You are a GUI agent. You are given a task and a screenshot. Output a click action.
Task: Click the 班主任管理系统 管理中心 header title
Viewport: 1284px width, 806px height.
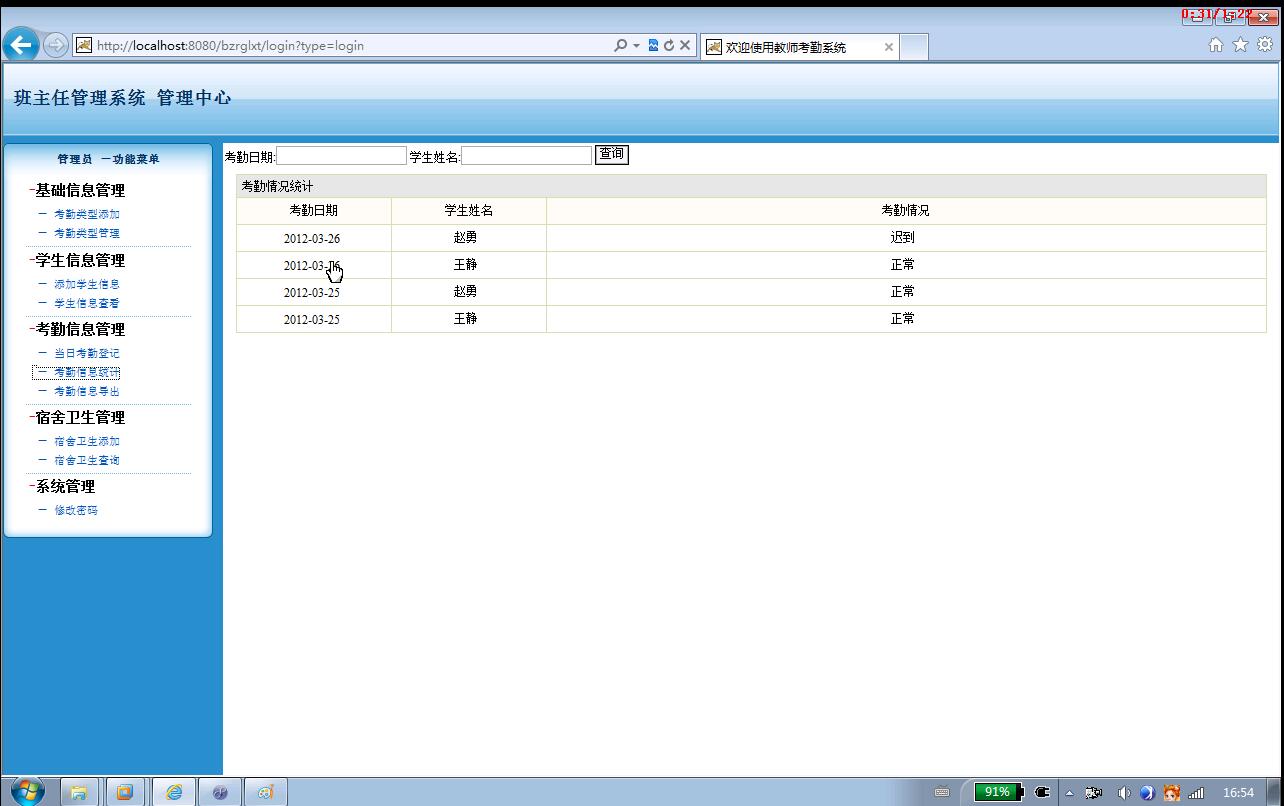[122, 98]
